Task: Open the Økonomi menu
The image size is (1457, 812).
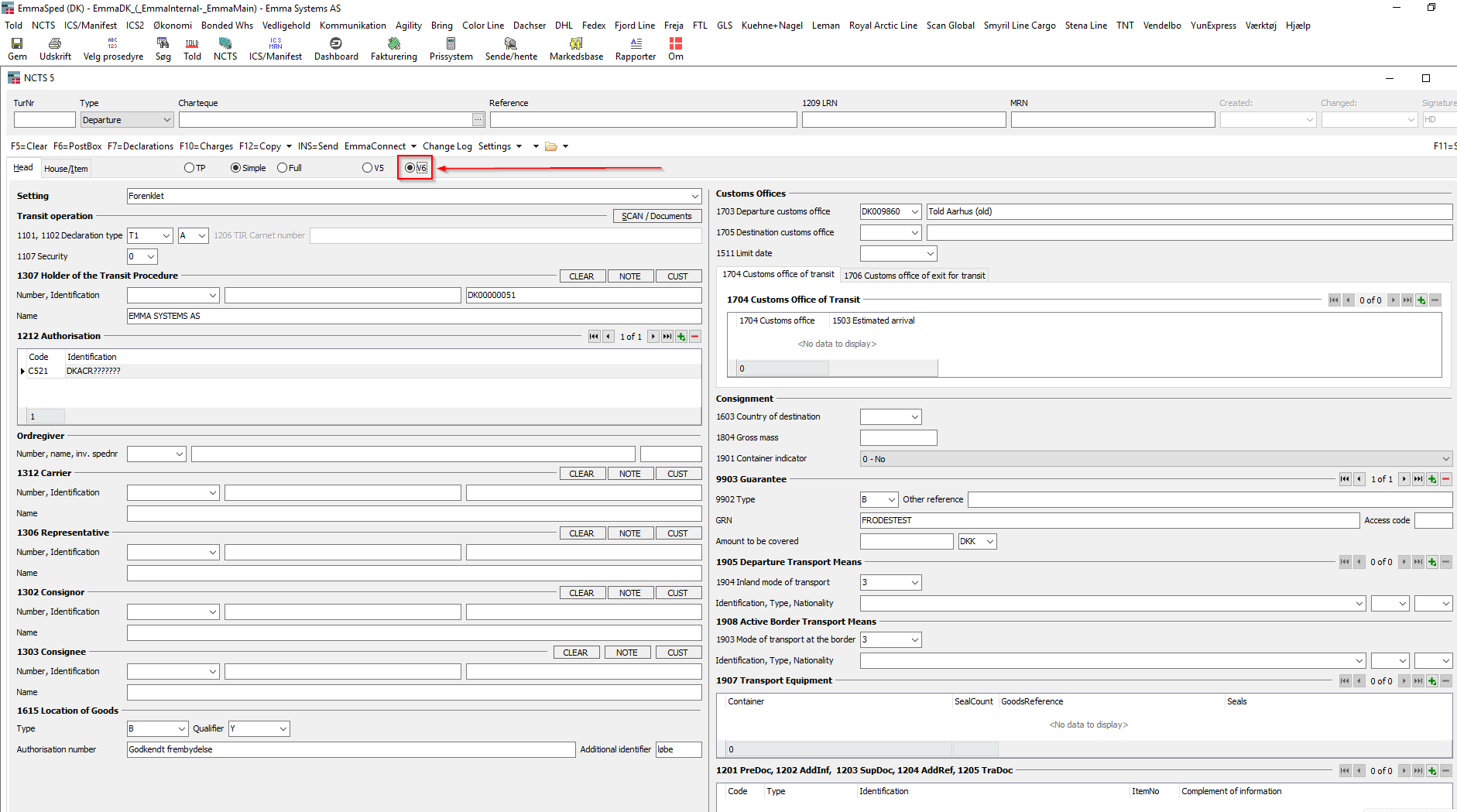Action: [x=173, y=26]
